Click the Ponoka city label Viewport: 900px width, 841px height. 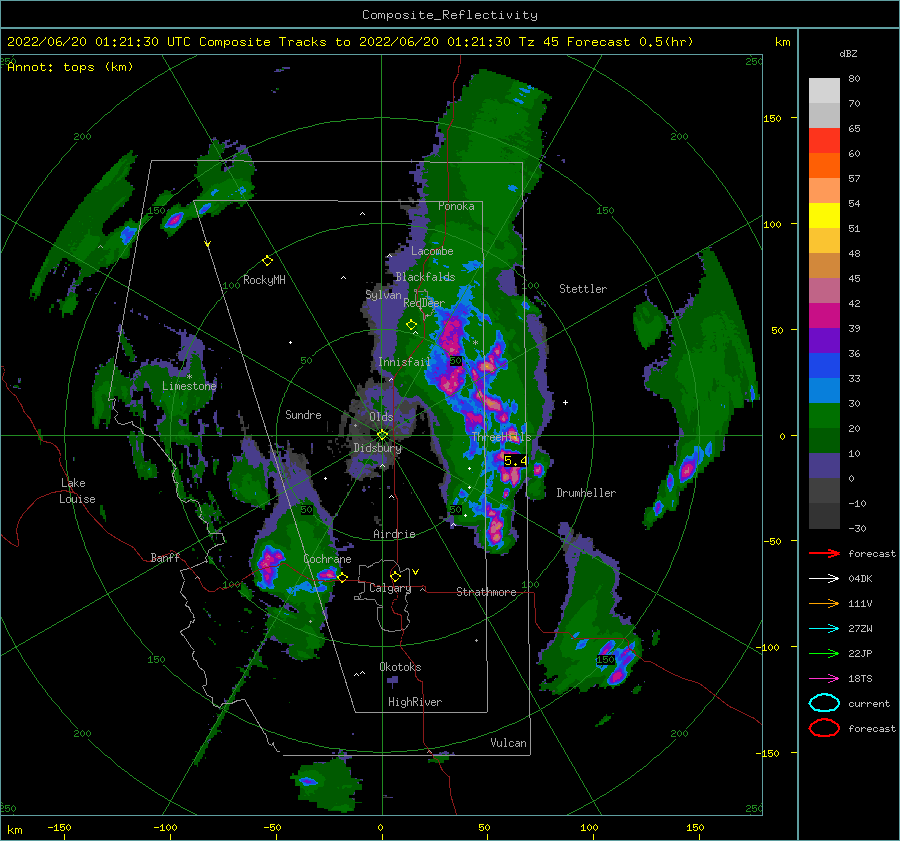pyautogui.click(x=456, y=206)
